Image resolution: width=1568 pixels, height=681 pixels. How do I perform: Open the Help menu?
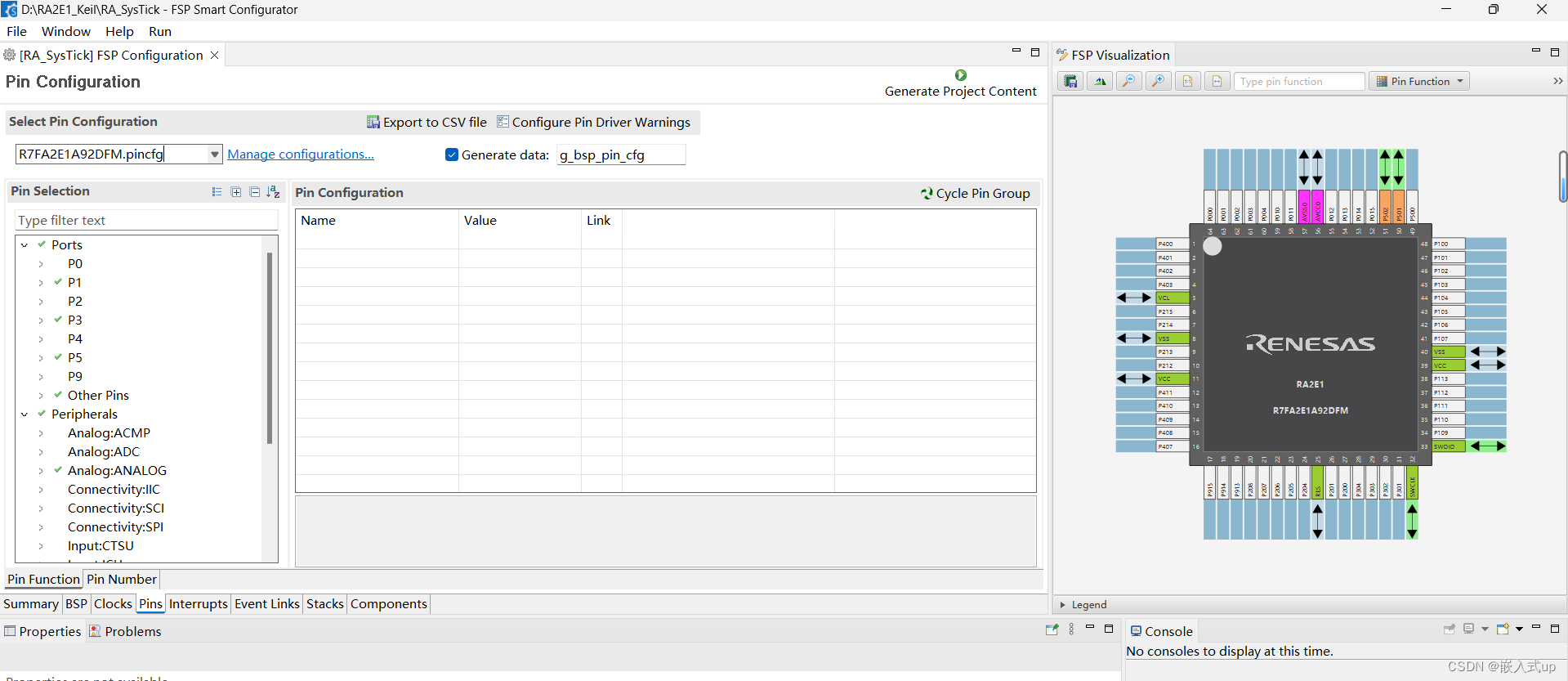pyautogui.click(x=119, y=31)
